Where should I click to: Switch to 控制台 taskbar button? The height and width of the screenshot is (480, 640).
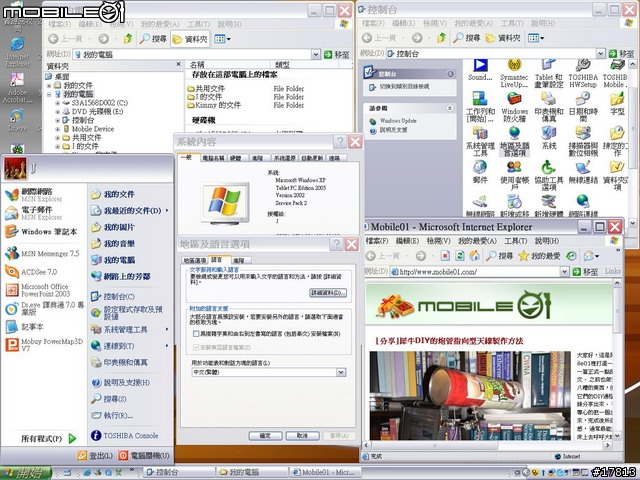[178, 472]
